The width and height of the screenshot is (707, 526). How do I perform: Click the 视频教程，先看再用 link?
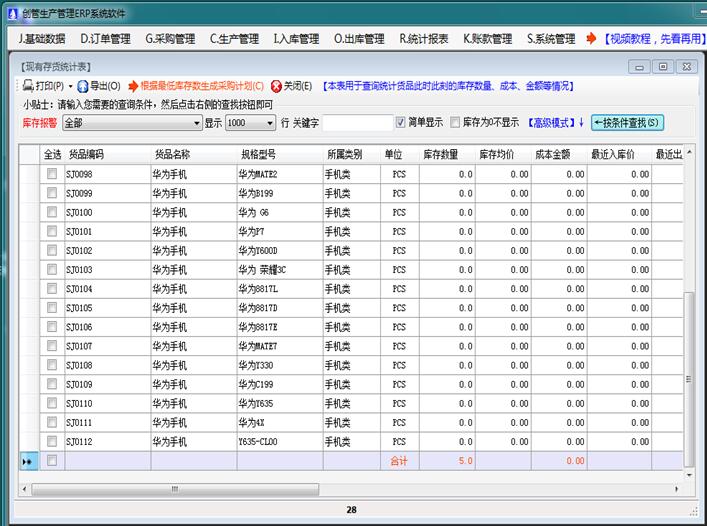click(x=649, y=39)
